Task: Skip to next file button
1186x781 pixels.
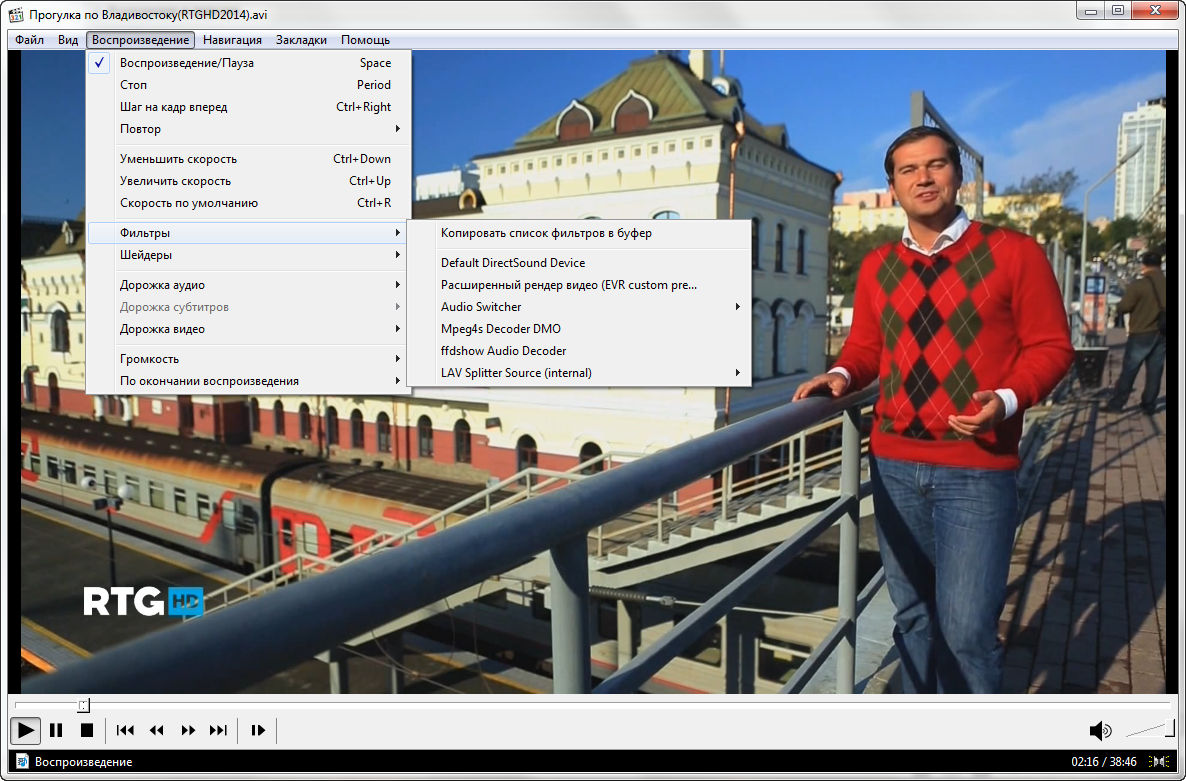Action: tap(218, 730)
